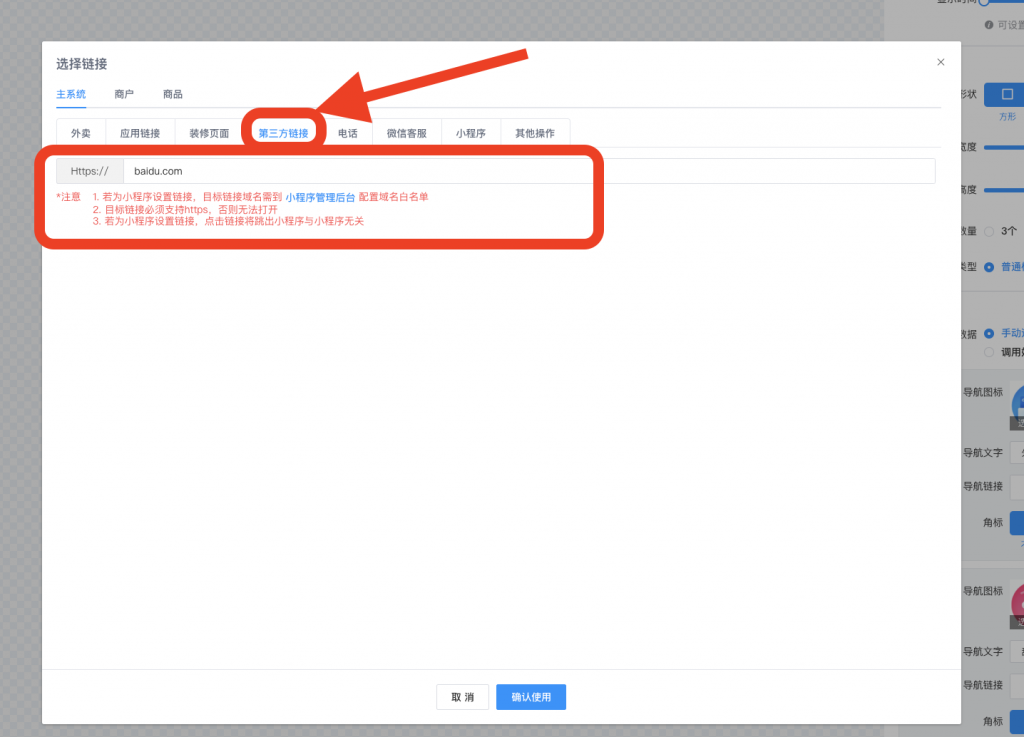Close the 选择链接 dialog with the X
This screenshot has height=737, width=1024.
click(x=940, y=62)
